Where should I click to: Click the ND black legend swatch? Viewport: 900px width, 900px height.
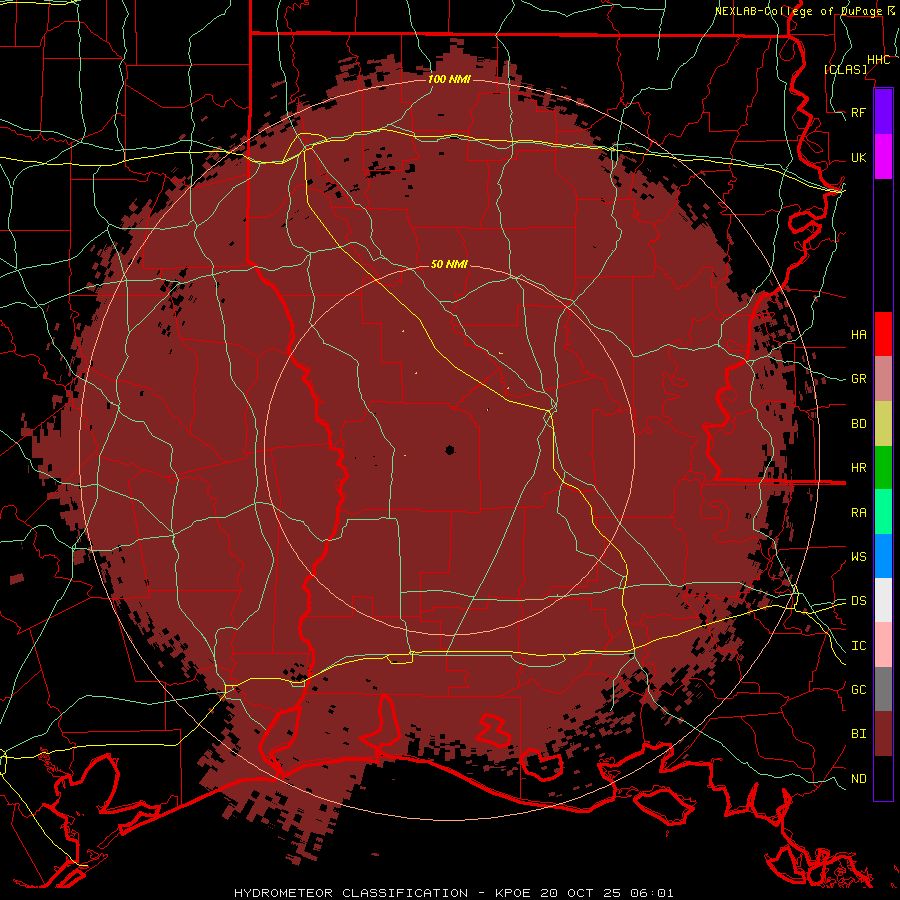pos(883,778)
